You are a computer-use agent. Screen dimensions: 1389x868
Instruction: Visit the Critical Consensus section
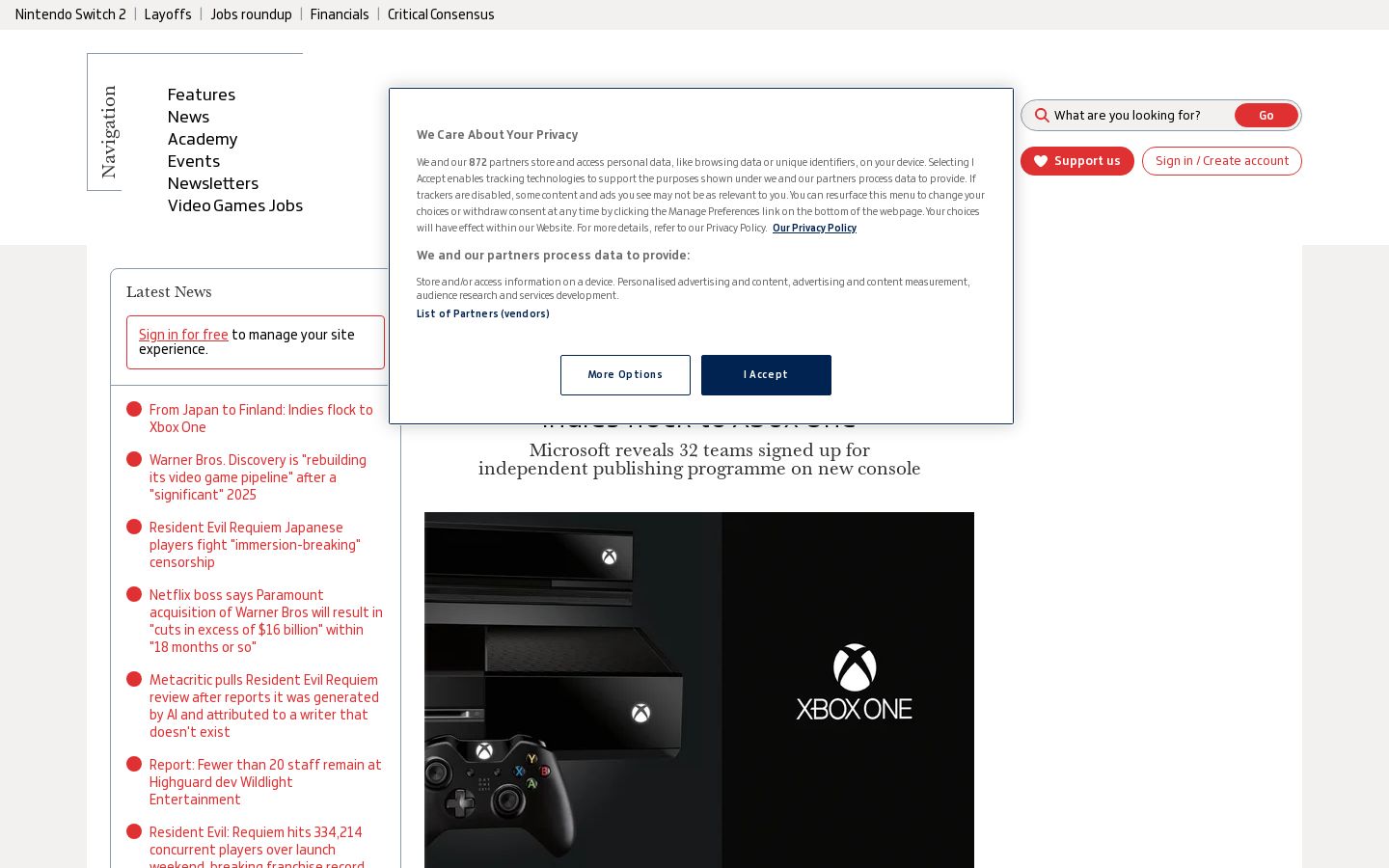click(x=441, y=14)
